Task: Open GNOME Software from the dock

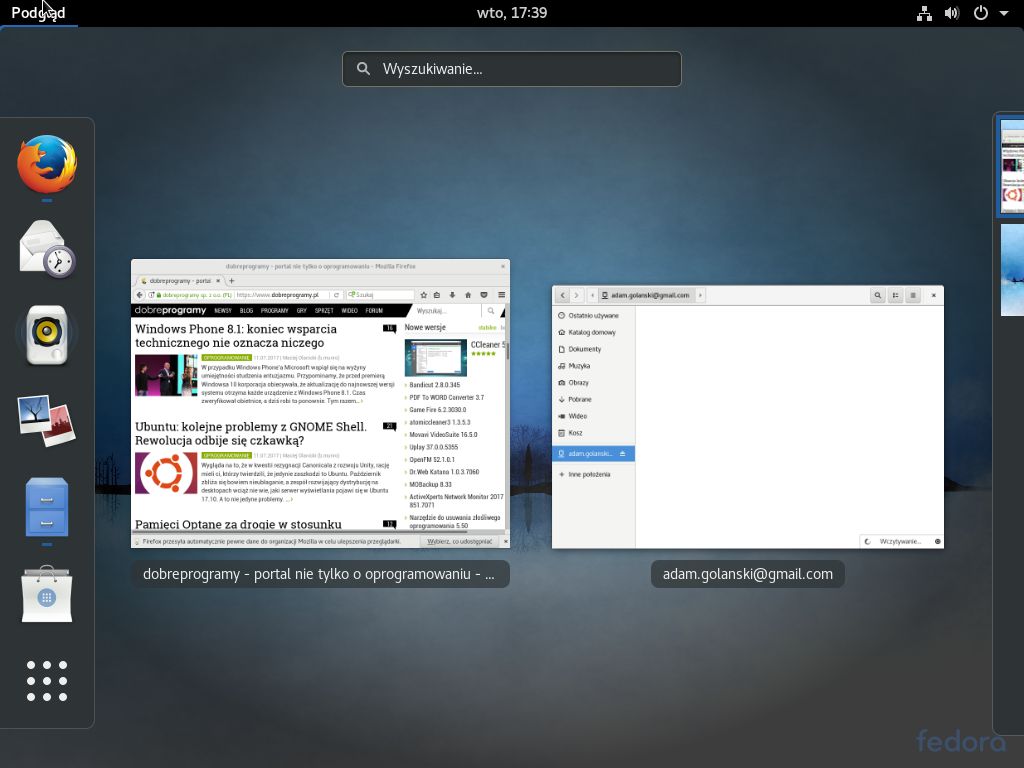Action: [x=46, y=594]
